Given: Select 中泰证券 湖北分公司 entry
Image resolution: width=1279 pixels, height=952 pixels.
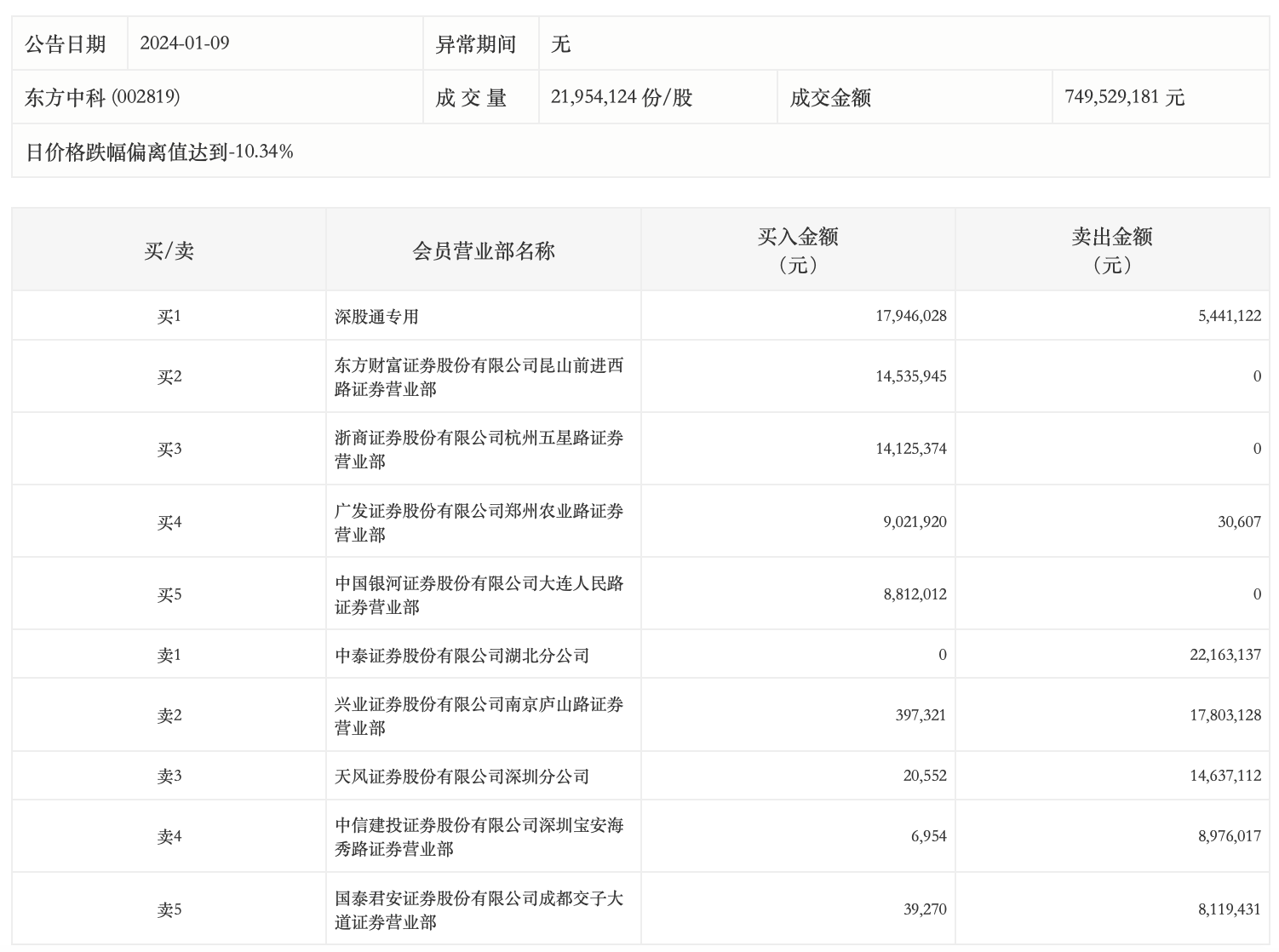Looking at the screenshot, I should (x=462, y=656).
